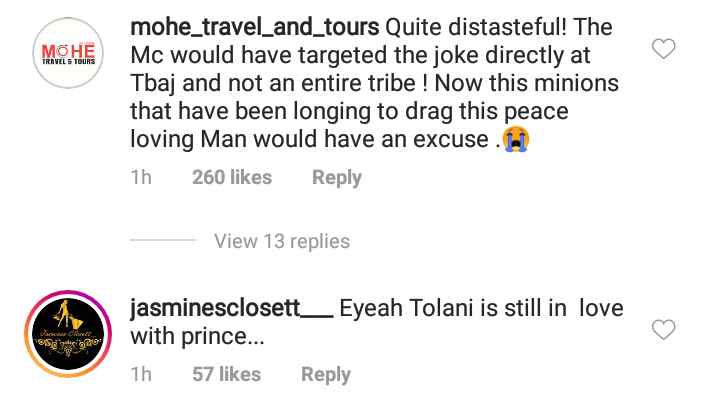
Task: Select the 'Eyeah Tolani is still in love' text
Action: tap(481, 308)
